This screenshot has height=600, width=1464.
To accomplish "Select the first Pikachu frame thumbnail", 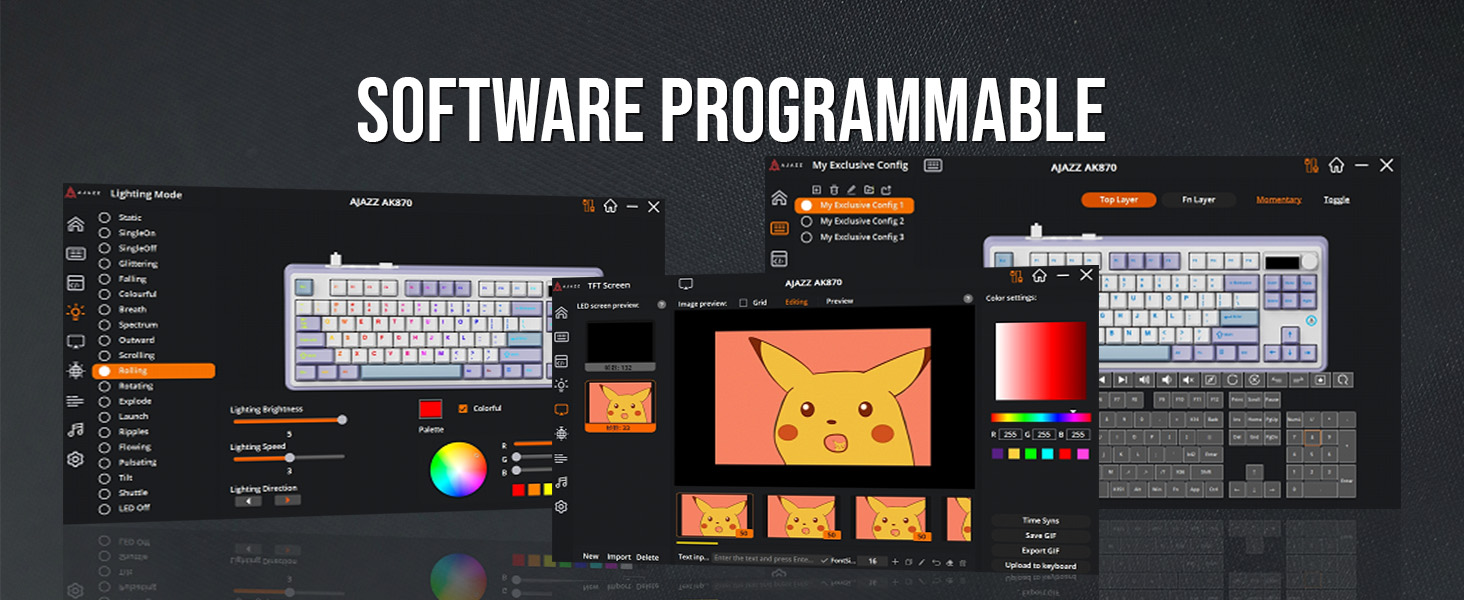I will coord(715,517).
